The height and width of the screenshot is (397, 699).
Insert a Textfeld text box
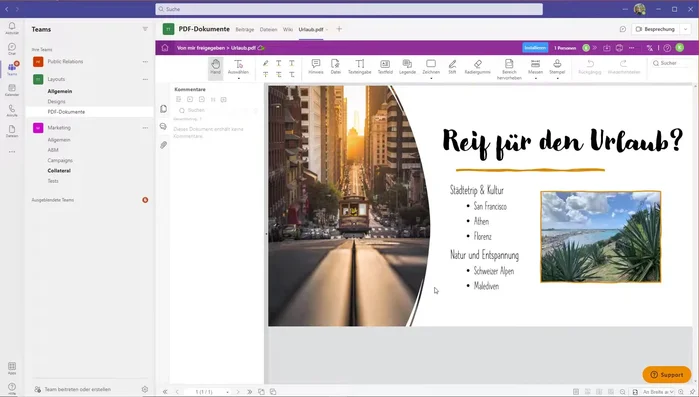pyautogui.click(x=385, y=66)
